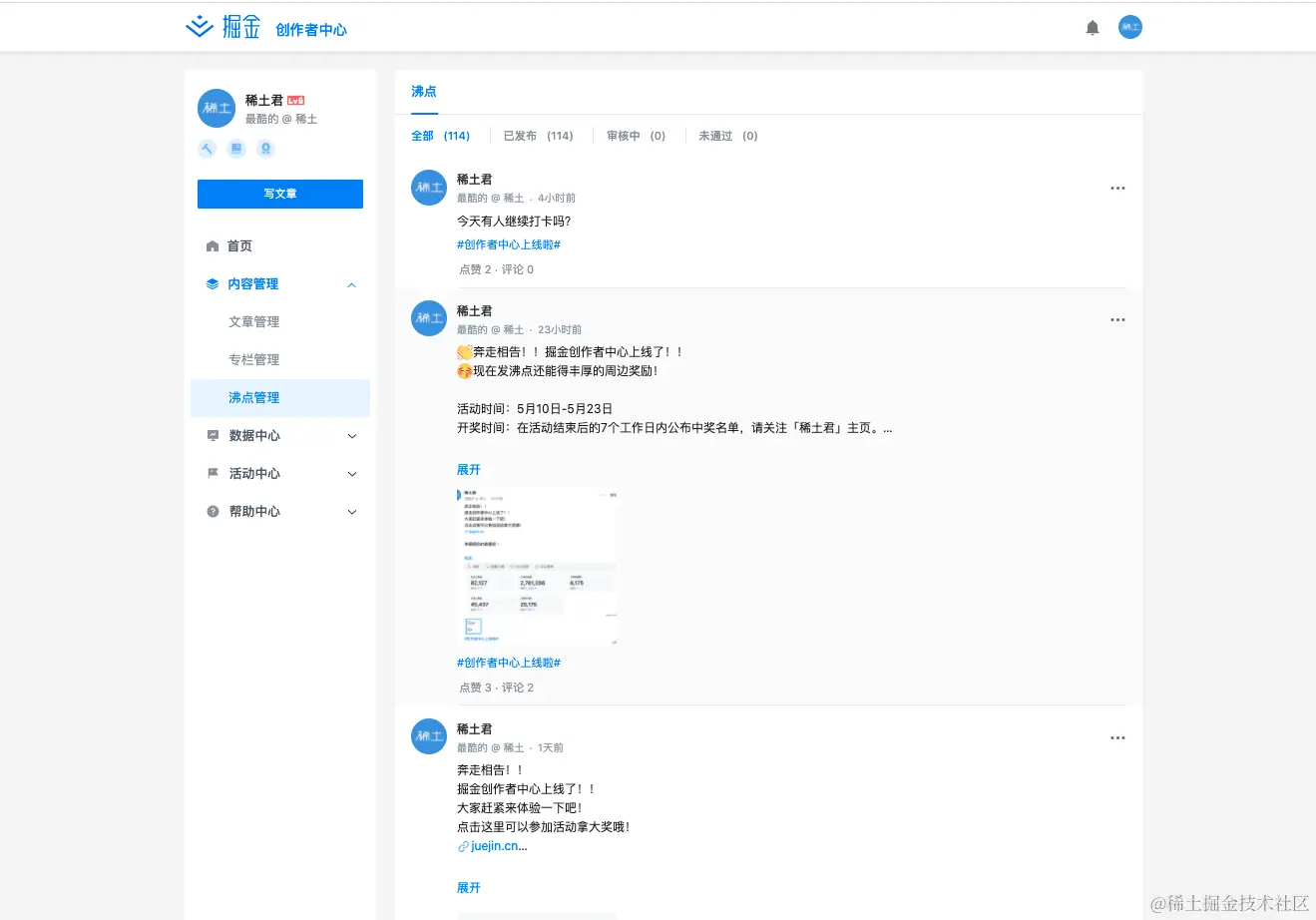The width and height of the screenshot is (1316, 920).
Task: Click the sidebar username 稀土君
Action: 264,101
